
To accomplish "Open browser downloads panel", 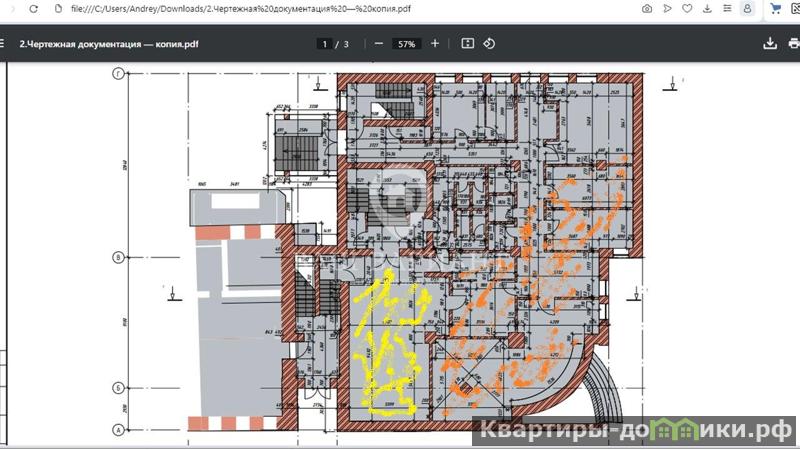I will pos(707,9).
